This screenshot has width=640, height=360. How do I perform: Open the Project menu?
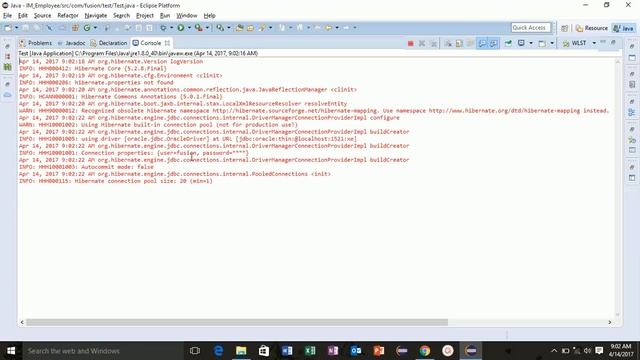[145, 16]
